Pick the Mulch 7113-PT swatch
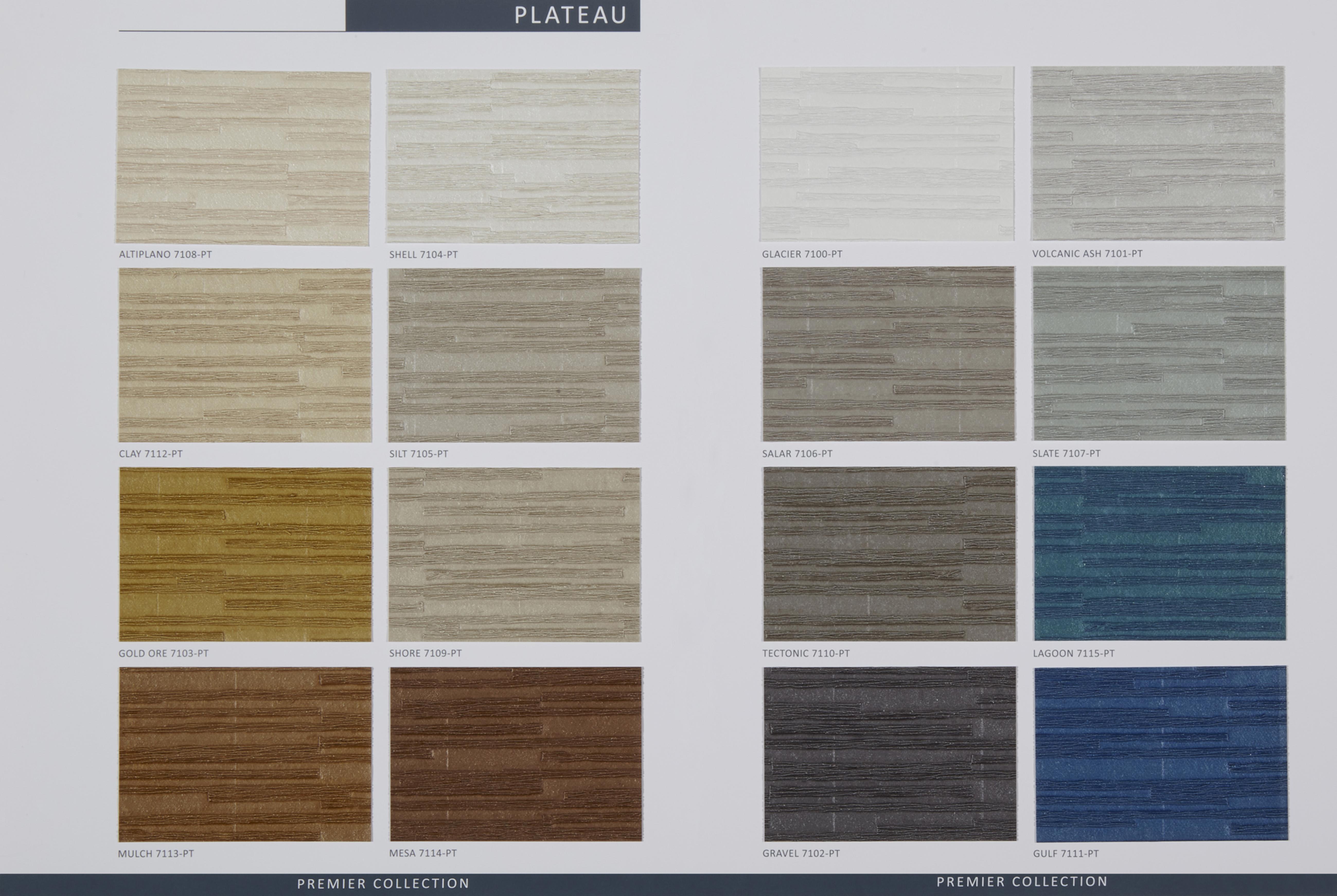1337x896 pixels. click(245, 754)
